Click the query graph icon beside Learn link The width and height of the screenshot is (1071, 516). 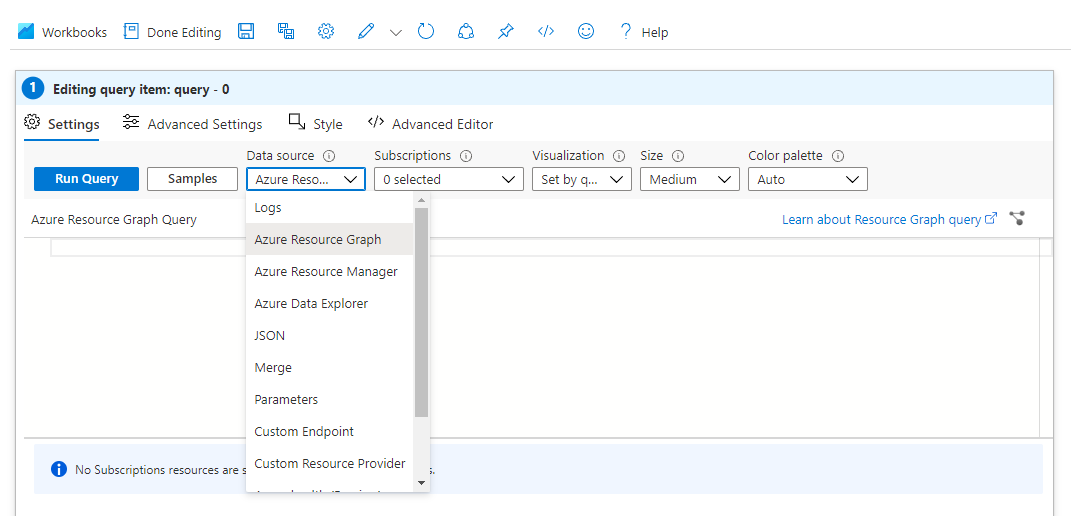[1017, 219]
